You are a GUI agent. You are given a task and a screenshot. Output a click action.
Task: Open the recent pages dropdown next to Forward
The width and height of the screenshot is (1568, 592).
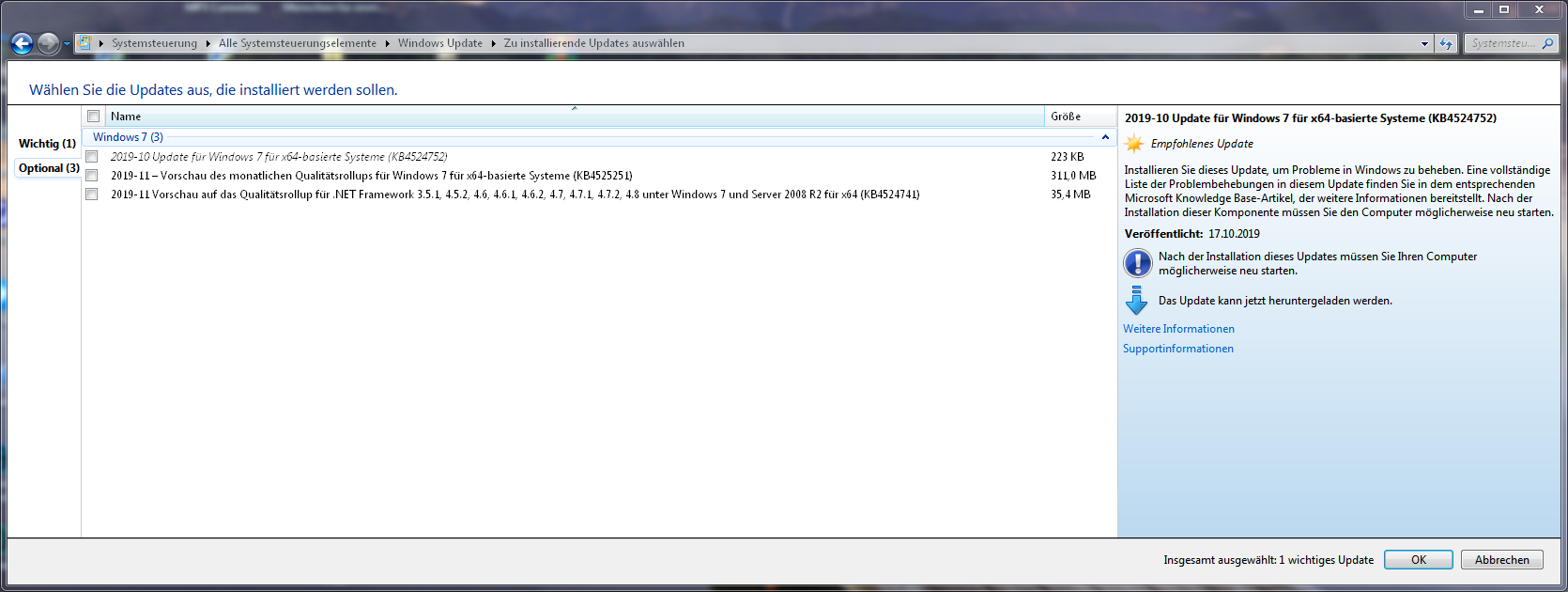(x=67, y=44)
